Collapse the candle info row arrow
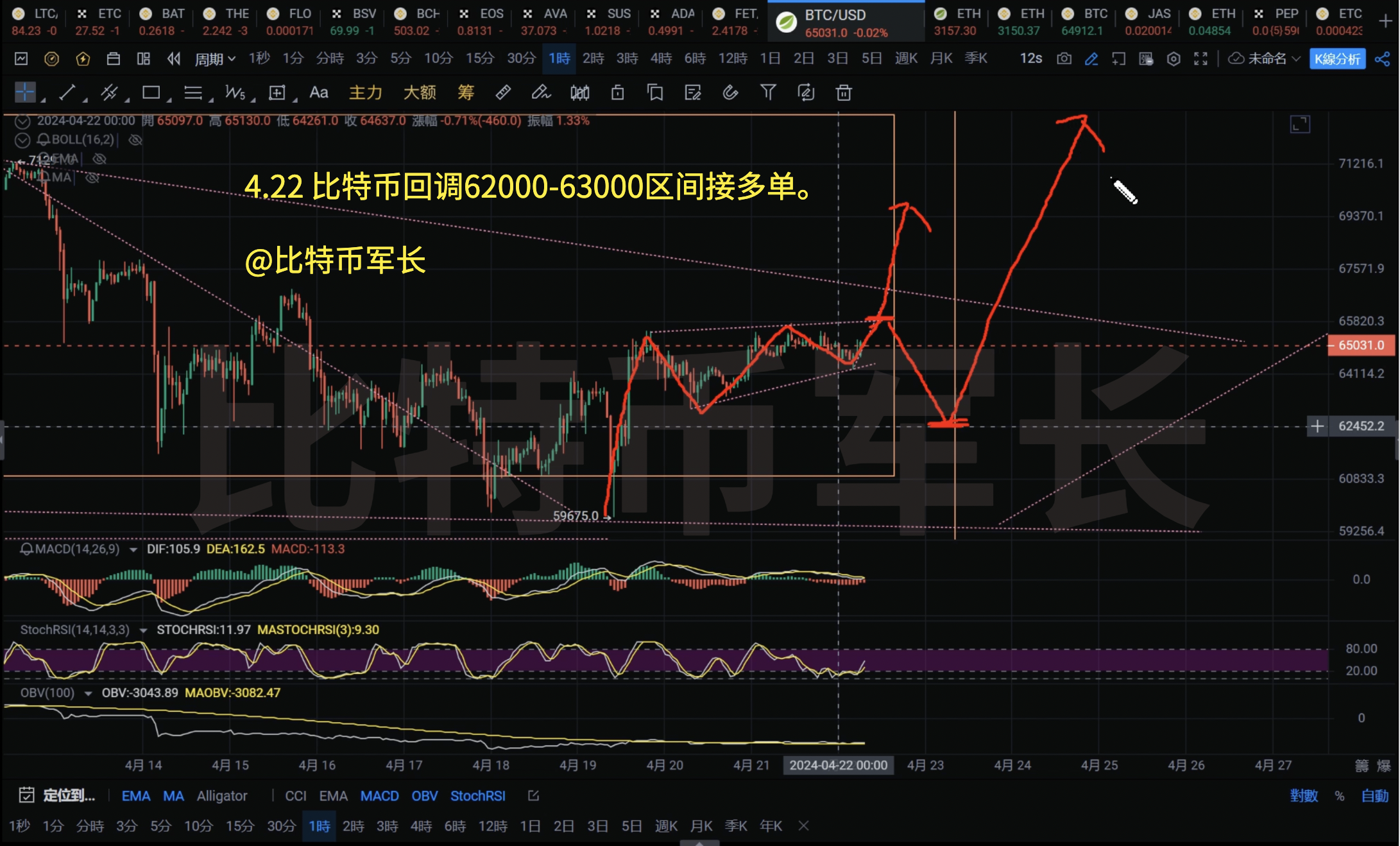The image size is (1400, 846). 22,121
